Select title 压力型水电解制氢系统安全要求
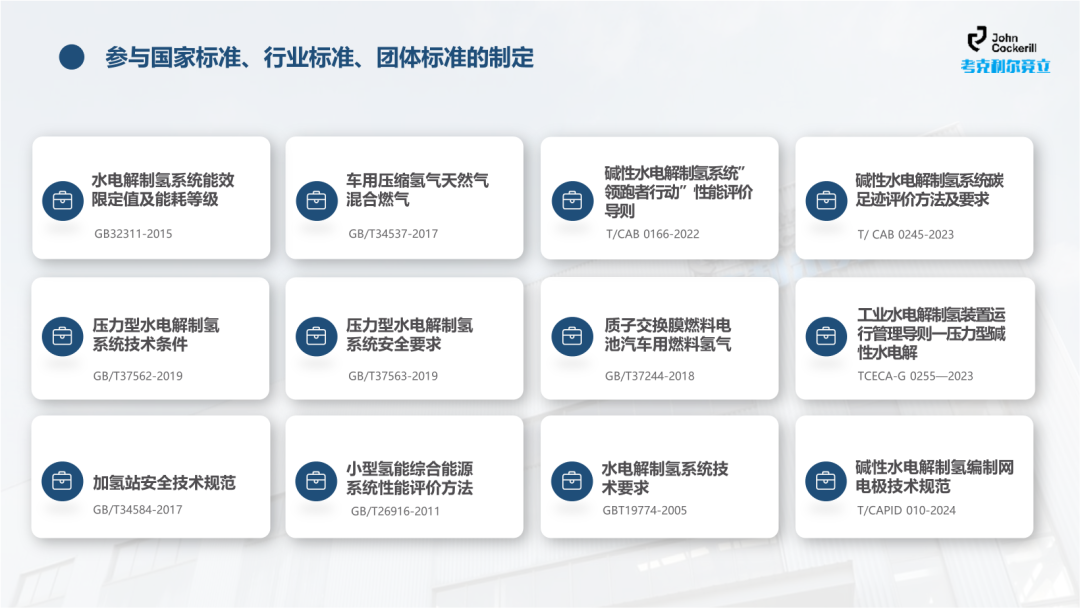Image resolution: width=1080 pixels, height=608 pixels. click(410, 335)
